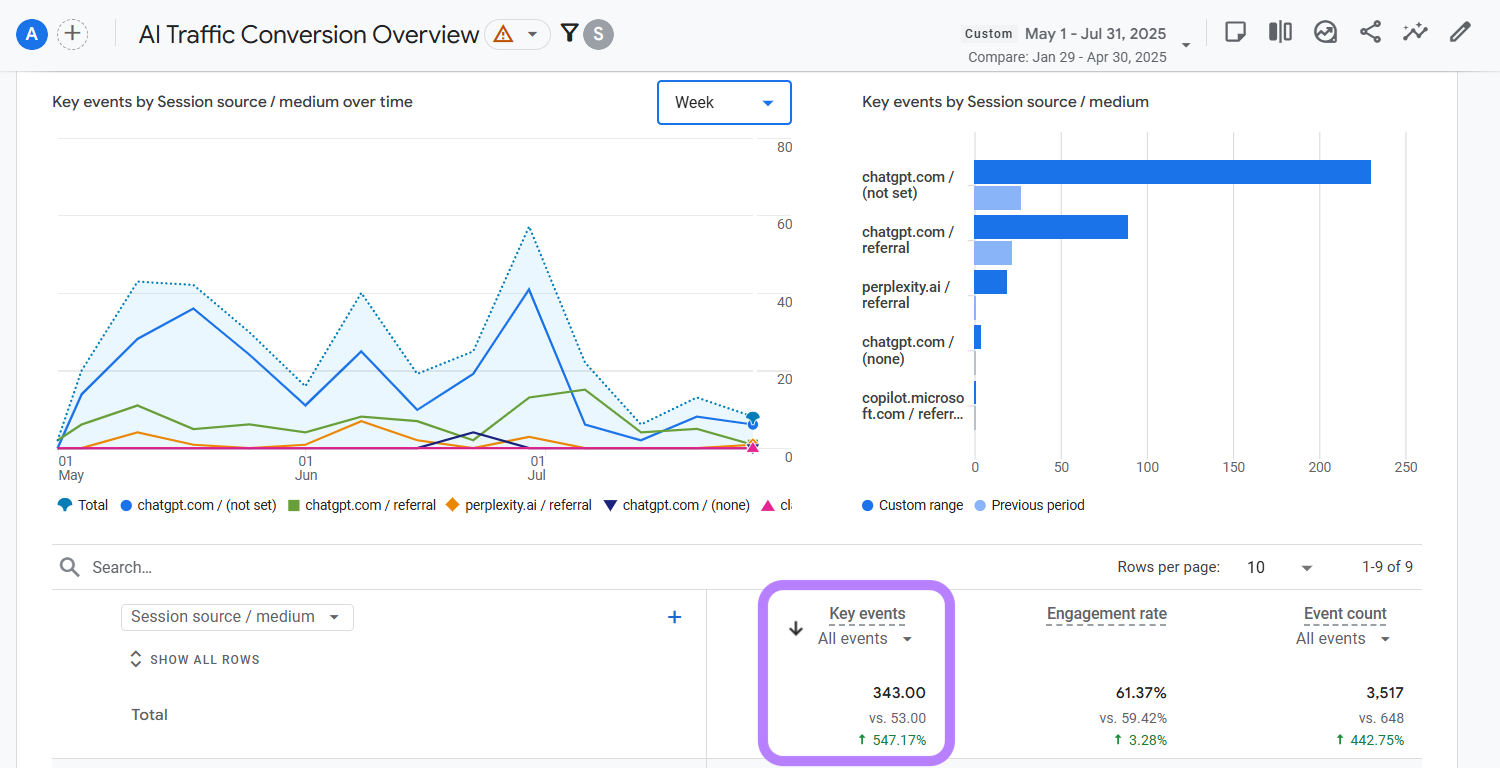This screenshot has width=1500, height=768.
Task: Expand the Session source / medium dropdown
Action: click(x=237, y=617)
